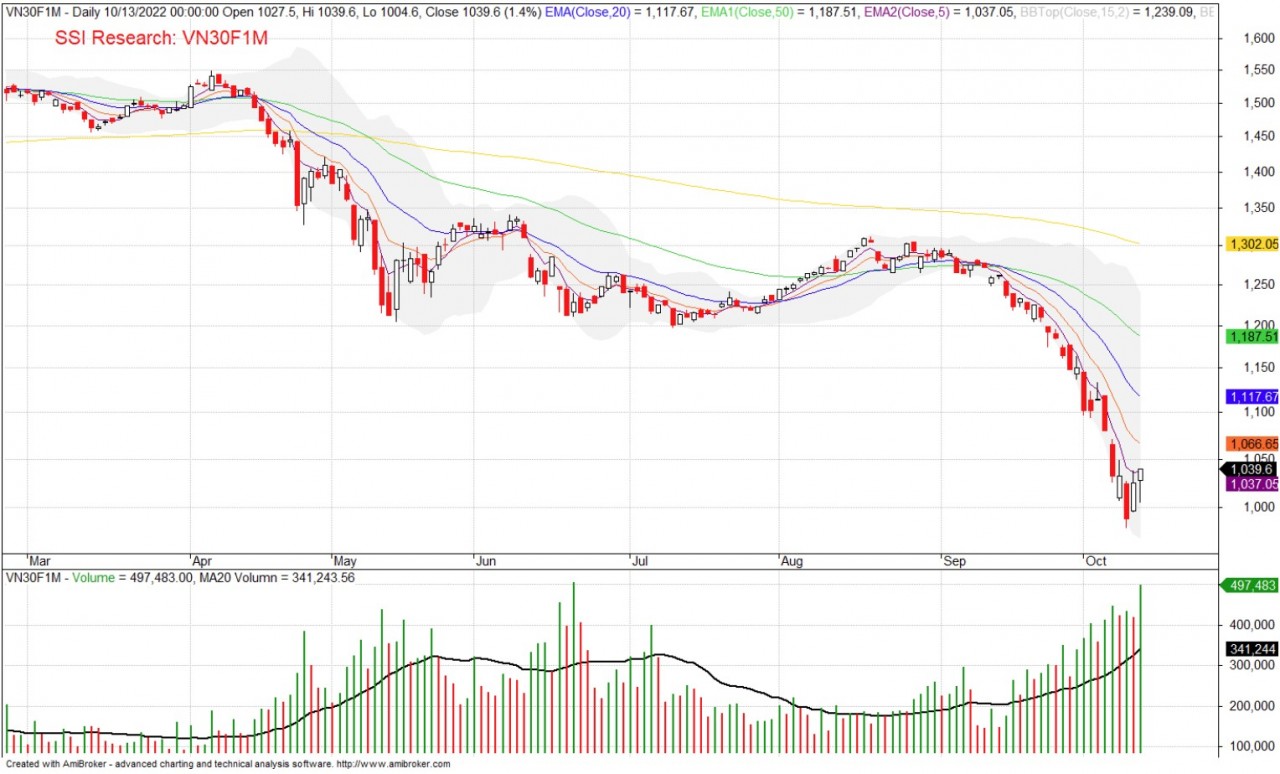Click the 'VN30F1M - Daily 10/13/2022' header text
Screen dimensions: 1280x774
click(85, 13)
